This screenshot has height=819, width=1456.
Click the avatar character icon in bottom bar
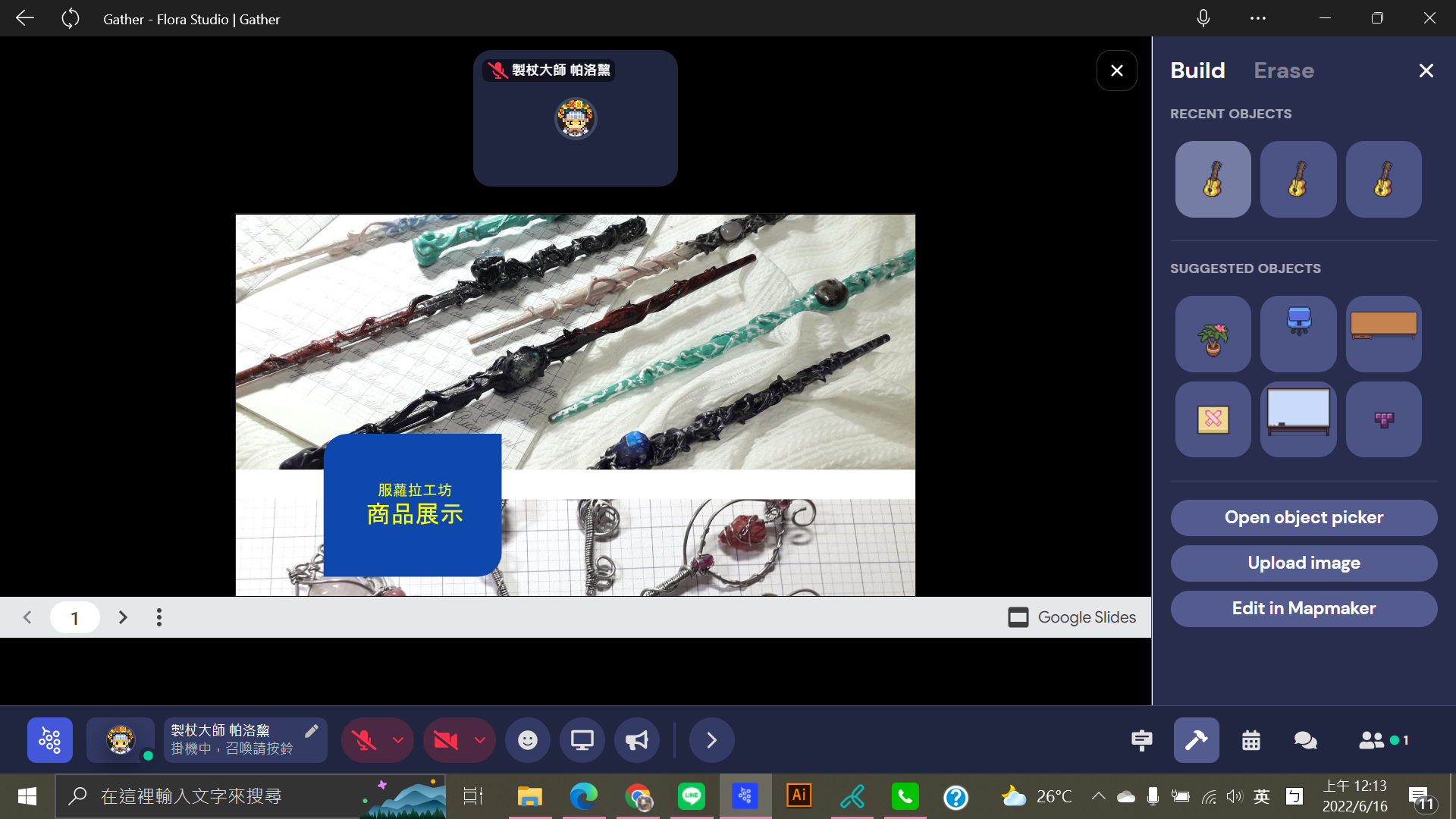(121, 739)
